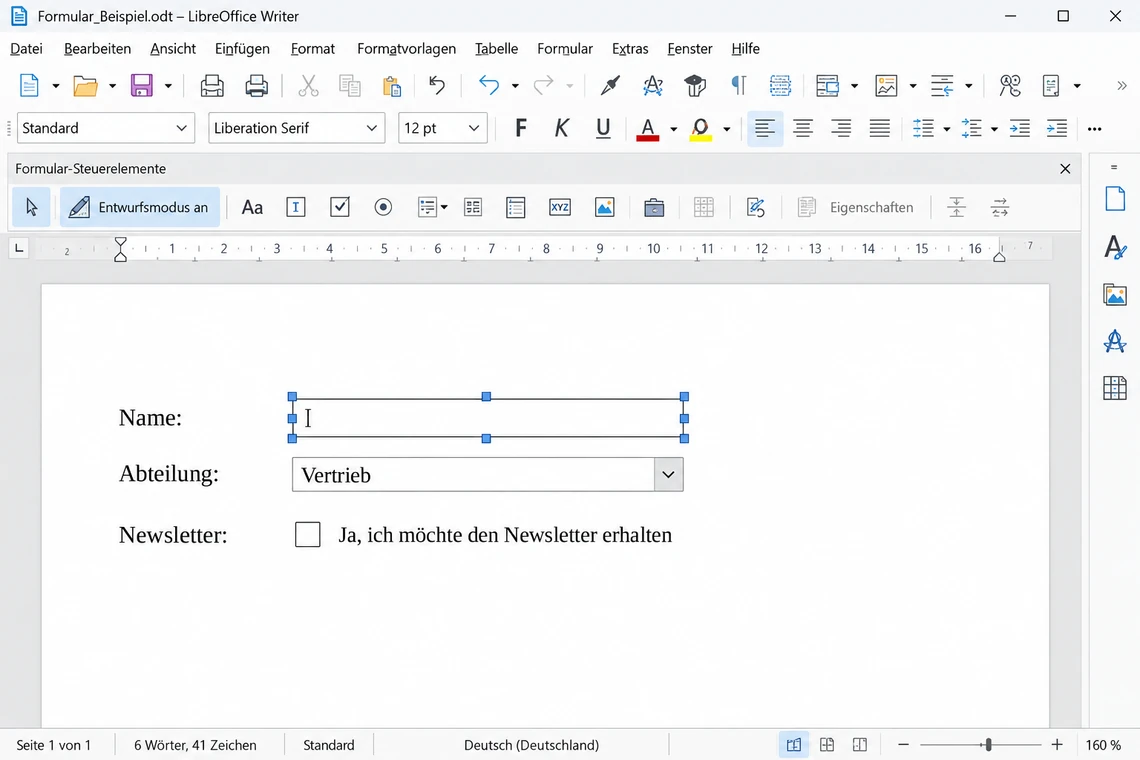Image resolution: width=1140 pixels, height=760 pixels.
Task: Click the Insert image icon
Action: (886, 86)
